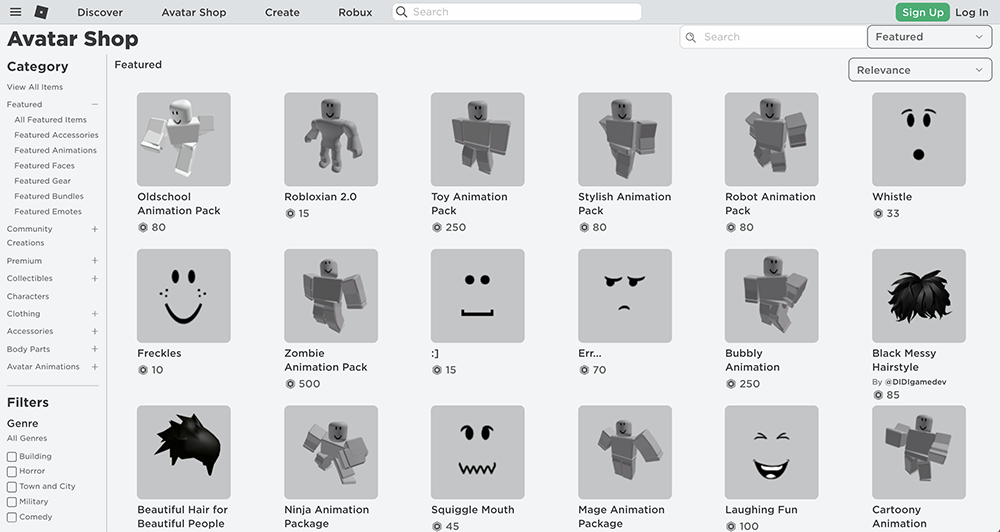Select the Characters category
Image resolution: width=1000 pixels, height=532 pixels.
(x=28, y=297)
